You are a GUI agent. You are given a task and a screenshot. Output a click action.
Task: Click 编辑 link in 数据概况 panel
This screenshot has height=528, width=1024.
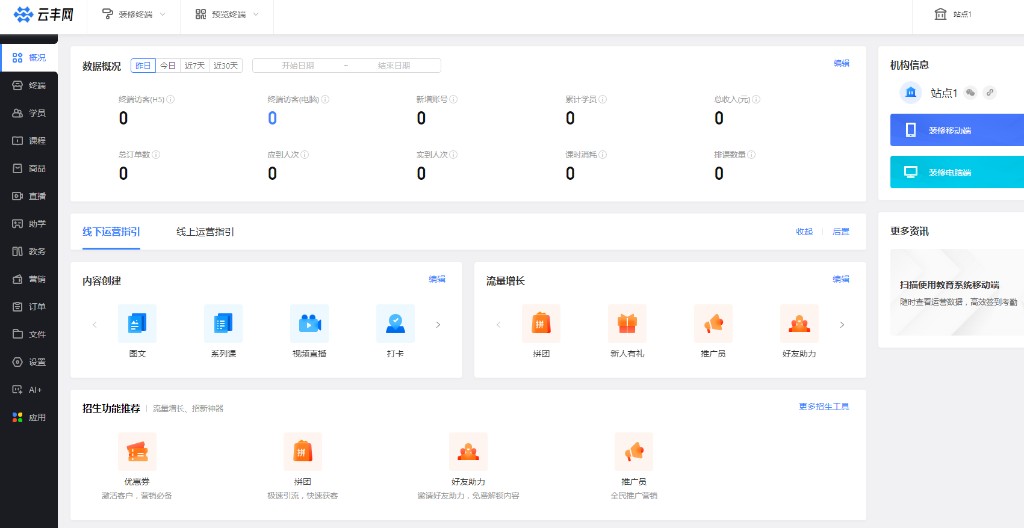[x=841, y=63]
